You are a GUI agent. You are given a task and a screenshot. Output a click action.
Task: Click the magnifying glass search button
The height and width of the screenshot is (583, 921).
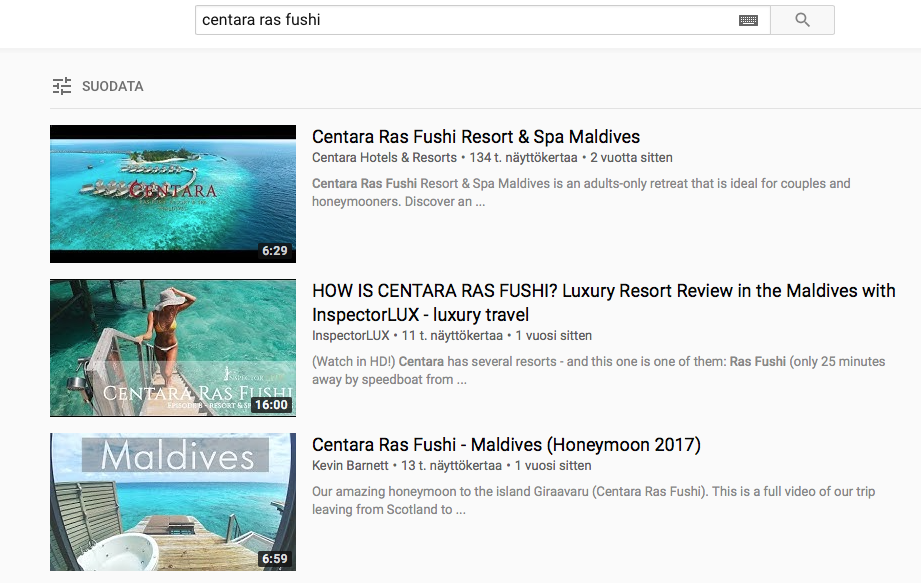coord(802,20)
